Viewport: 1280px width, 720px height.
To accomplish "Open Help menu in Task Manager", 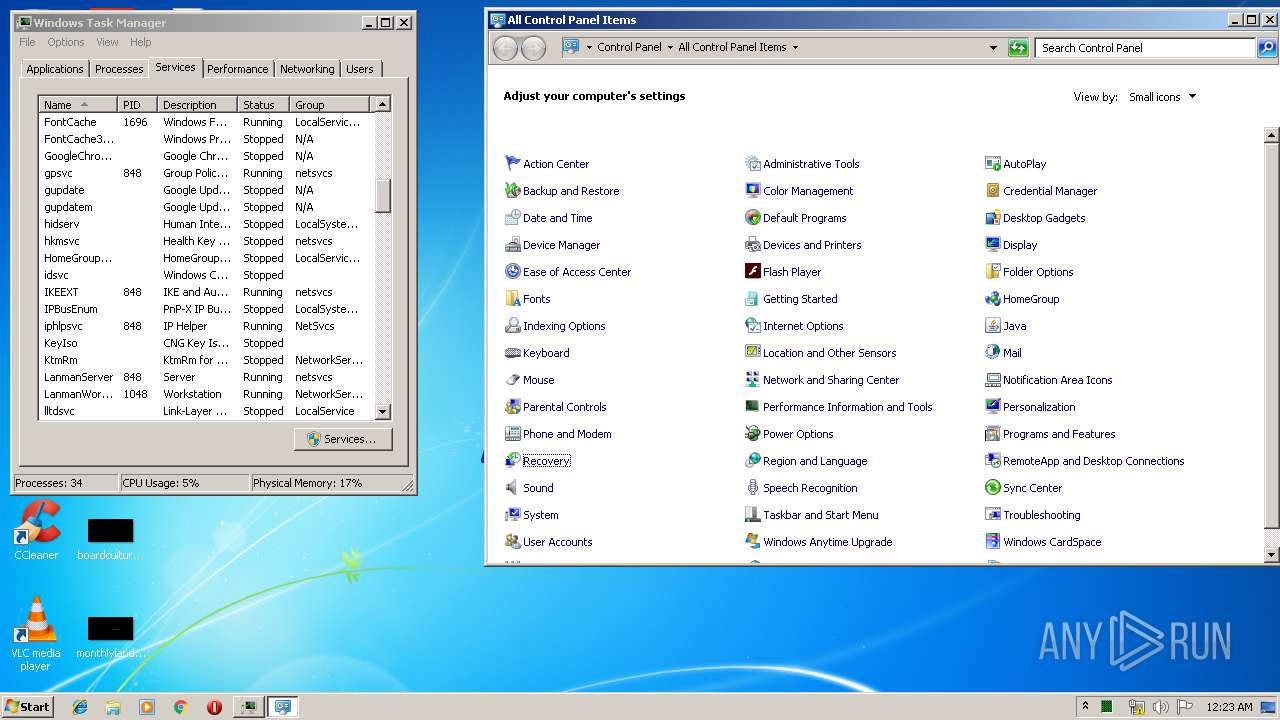I will tap(141, 42).
